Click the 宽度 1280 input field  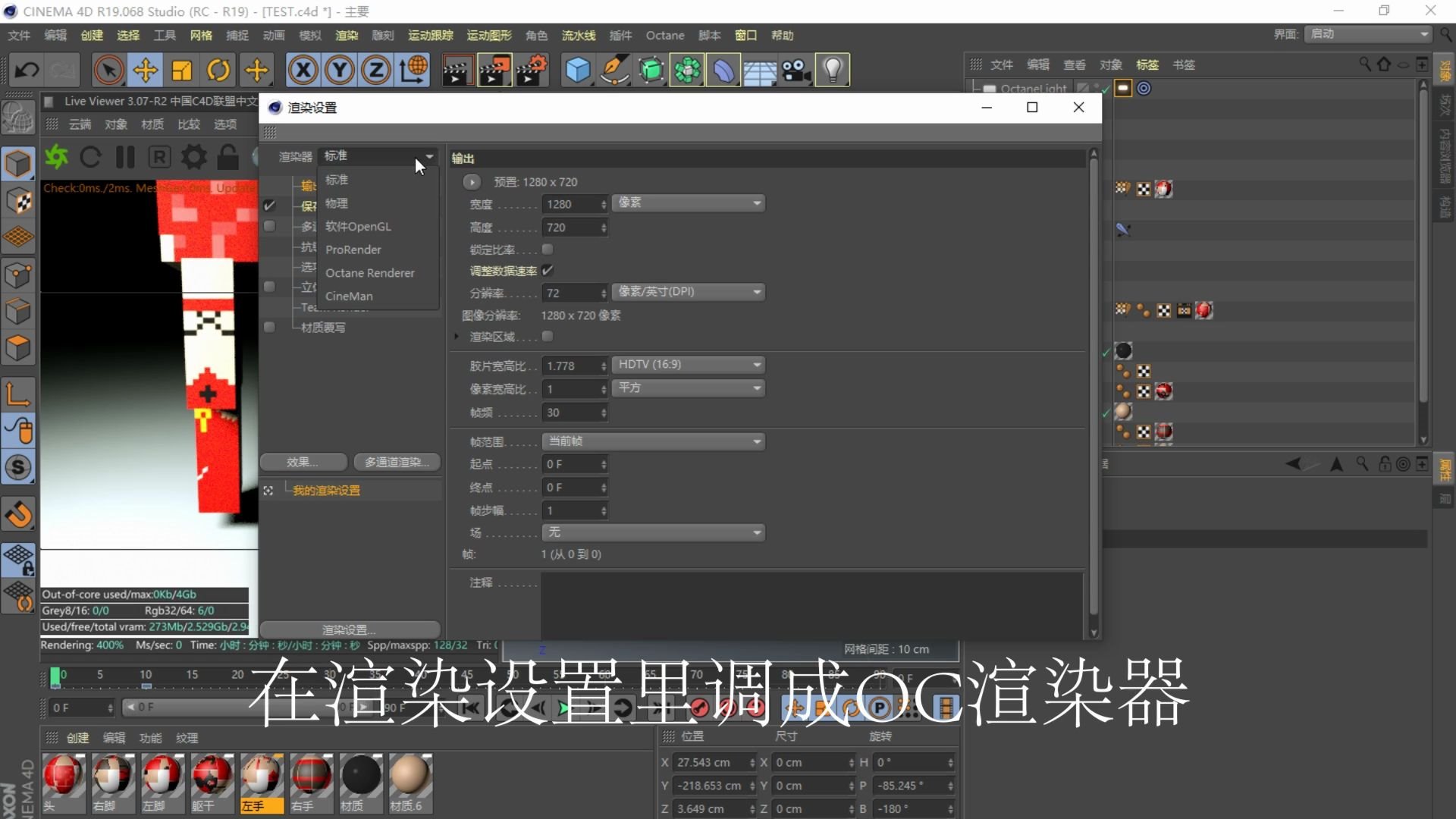pyautogui.click(x=570, y=204)
